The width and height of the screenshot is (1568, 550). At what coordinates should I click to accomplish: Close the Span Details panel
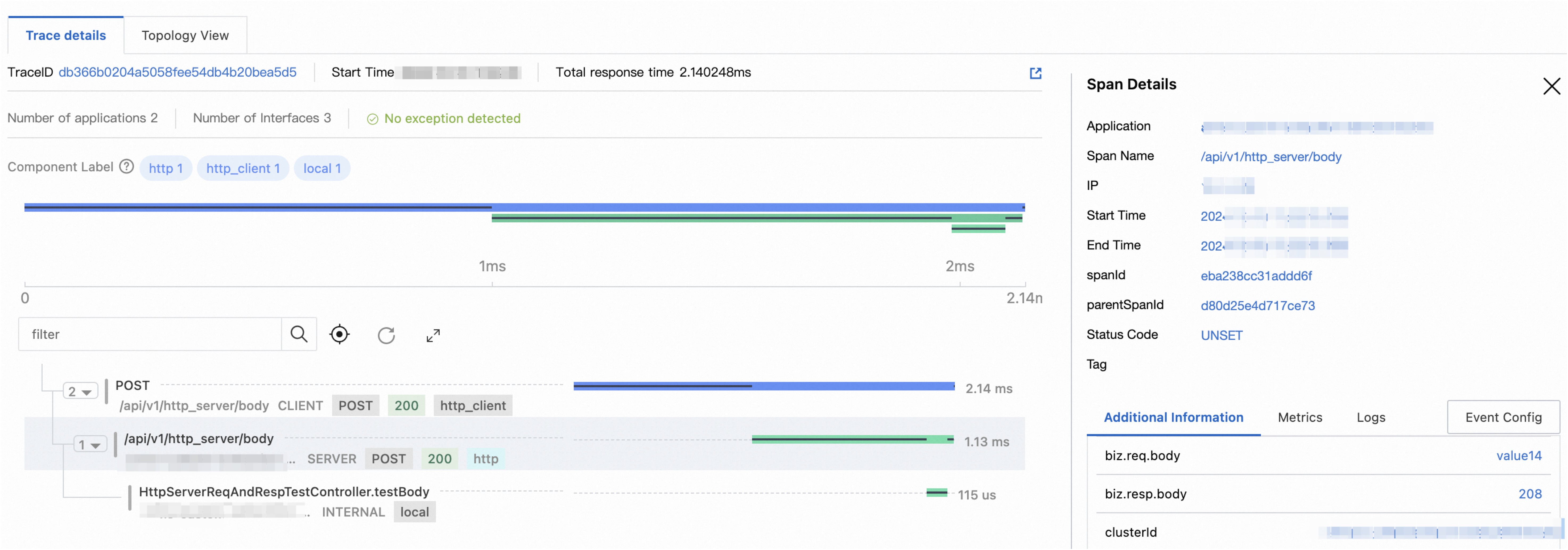coord(1551,86)
